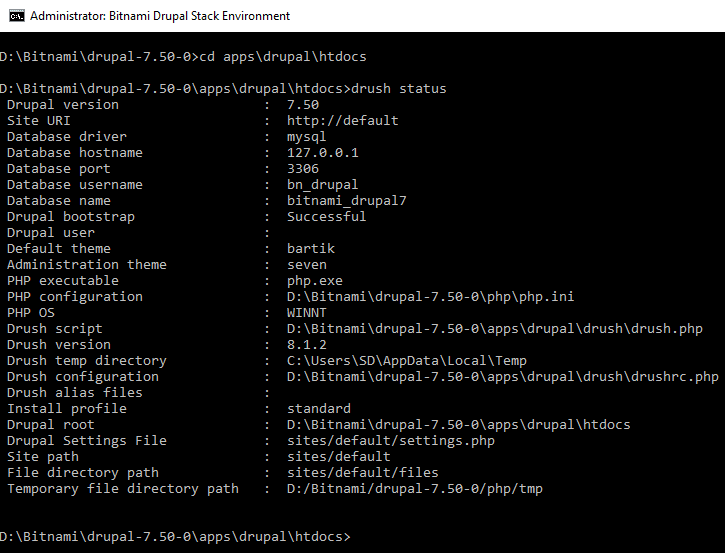Click the Database name bitnami_drupal7
725x553 pixels.
(347, 201)
